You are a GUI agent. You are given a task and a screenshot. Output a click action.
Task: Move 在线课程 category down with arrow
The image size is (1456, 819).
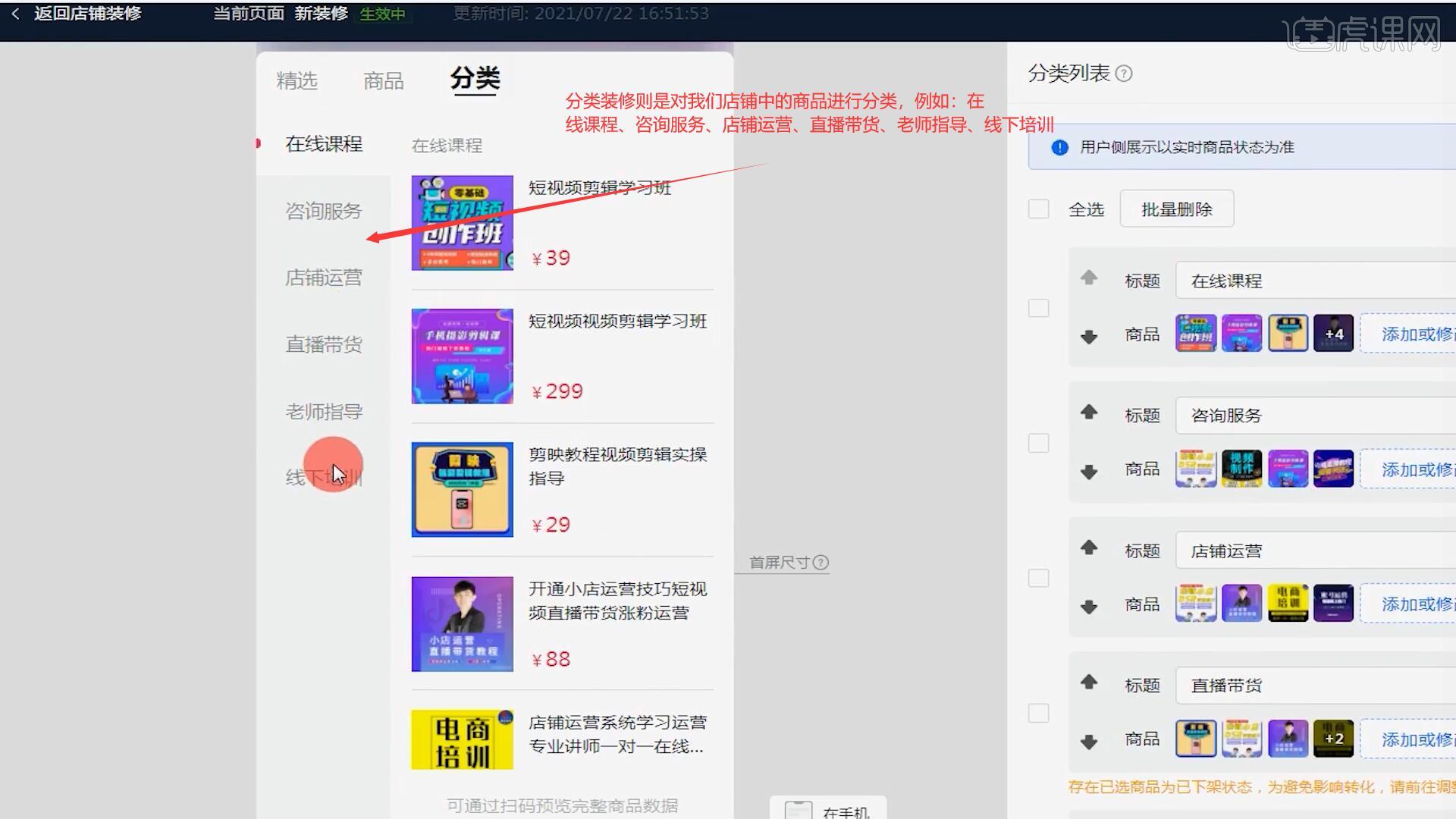[x=1089, y=337]
